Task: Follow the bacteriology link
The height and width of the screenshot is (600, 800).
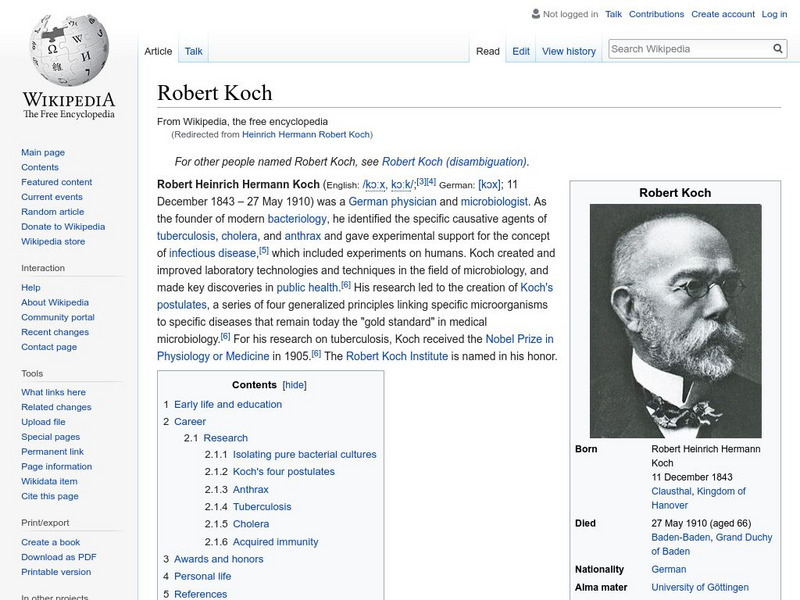Action: tap(297, 219)
